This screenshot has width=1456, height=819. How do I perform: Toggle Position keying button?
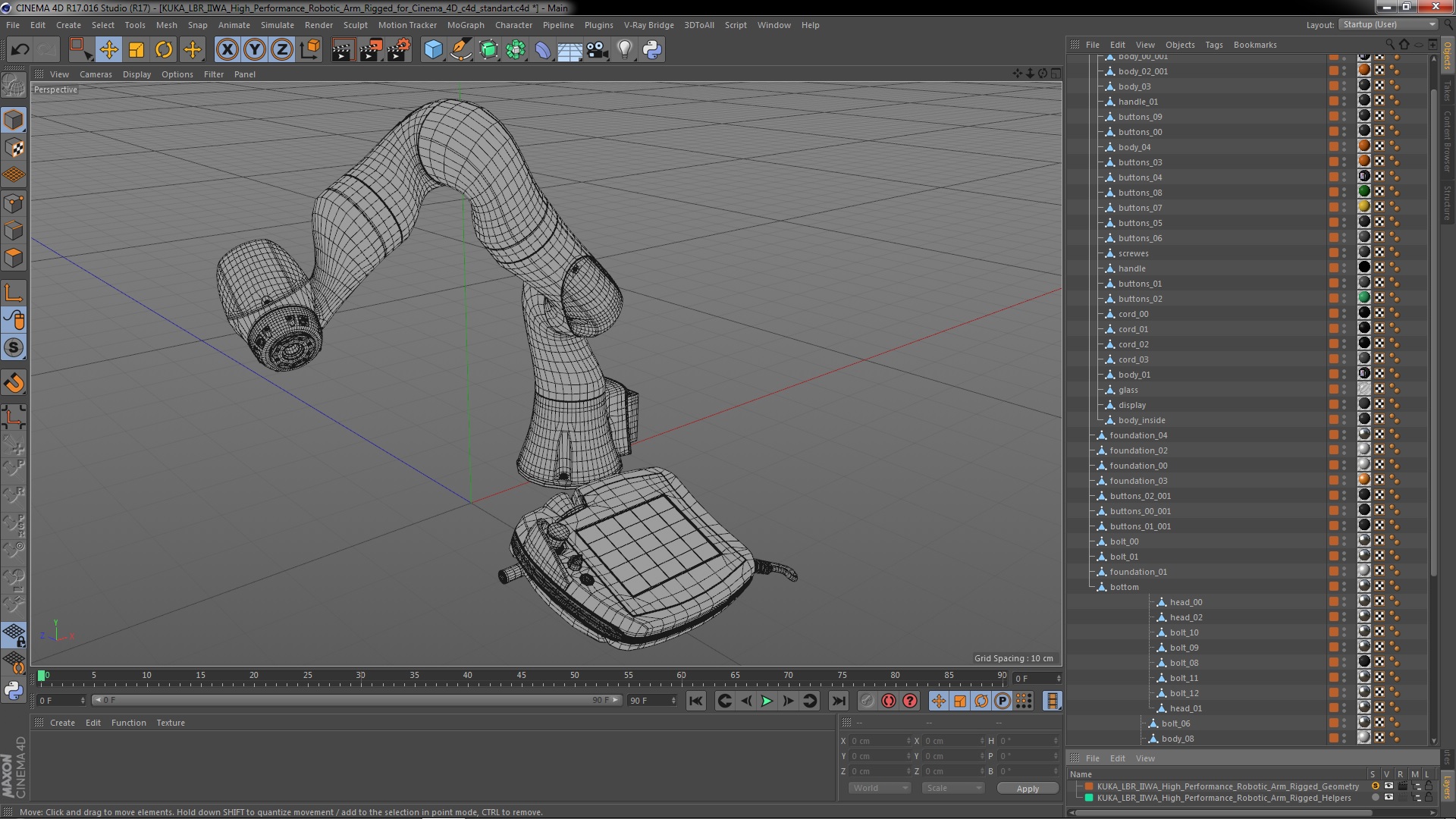[939, 701]
